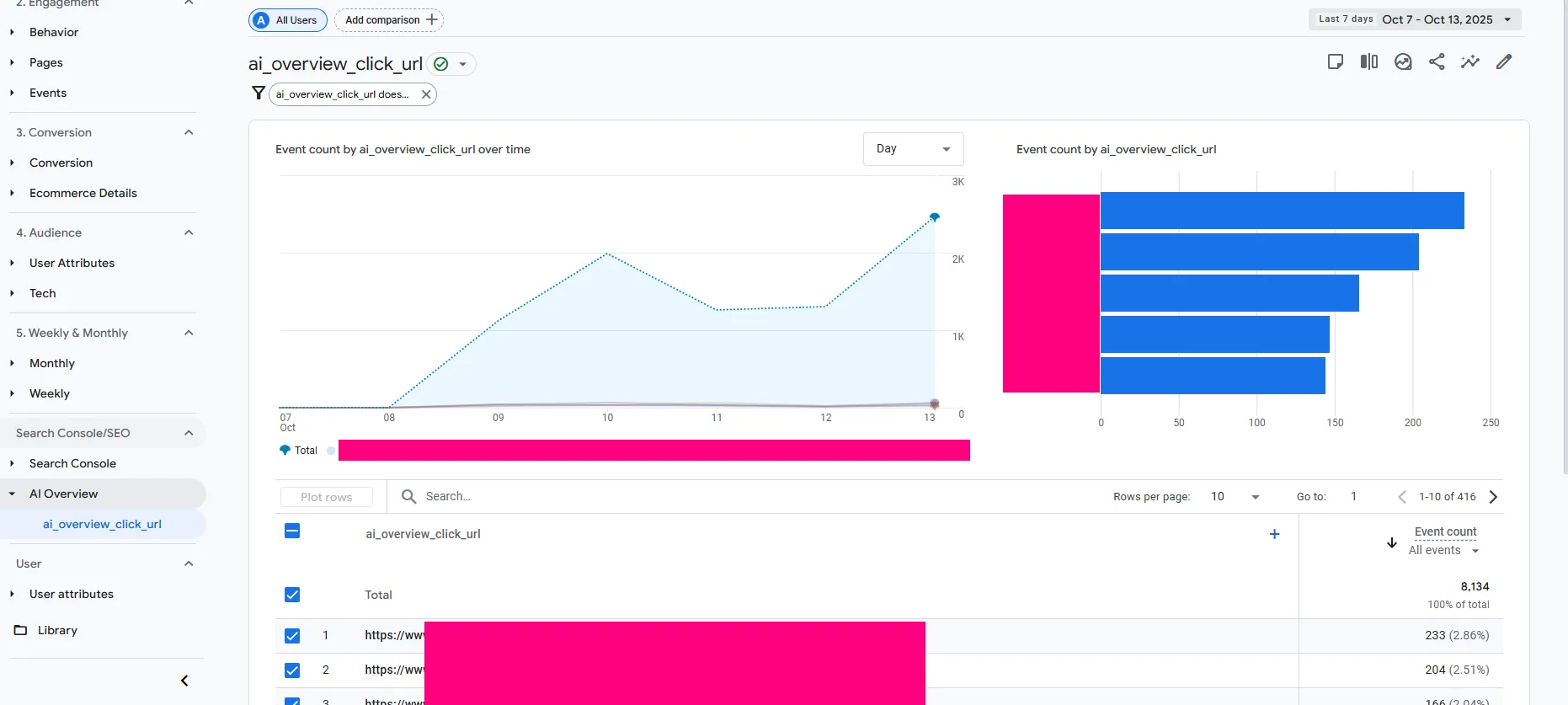Uncheck the checkbox for row 1
Viewport: 1568px width, 705px height.
292,636
